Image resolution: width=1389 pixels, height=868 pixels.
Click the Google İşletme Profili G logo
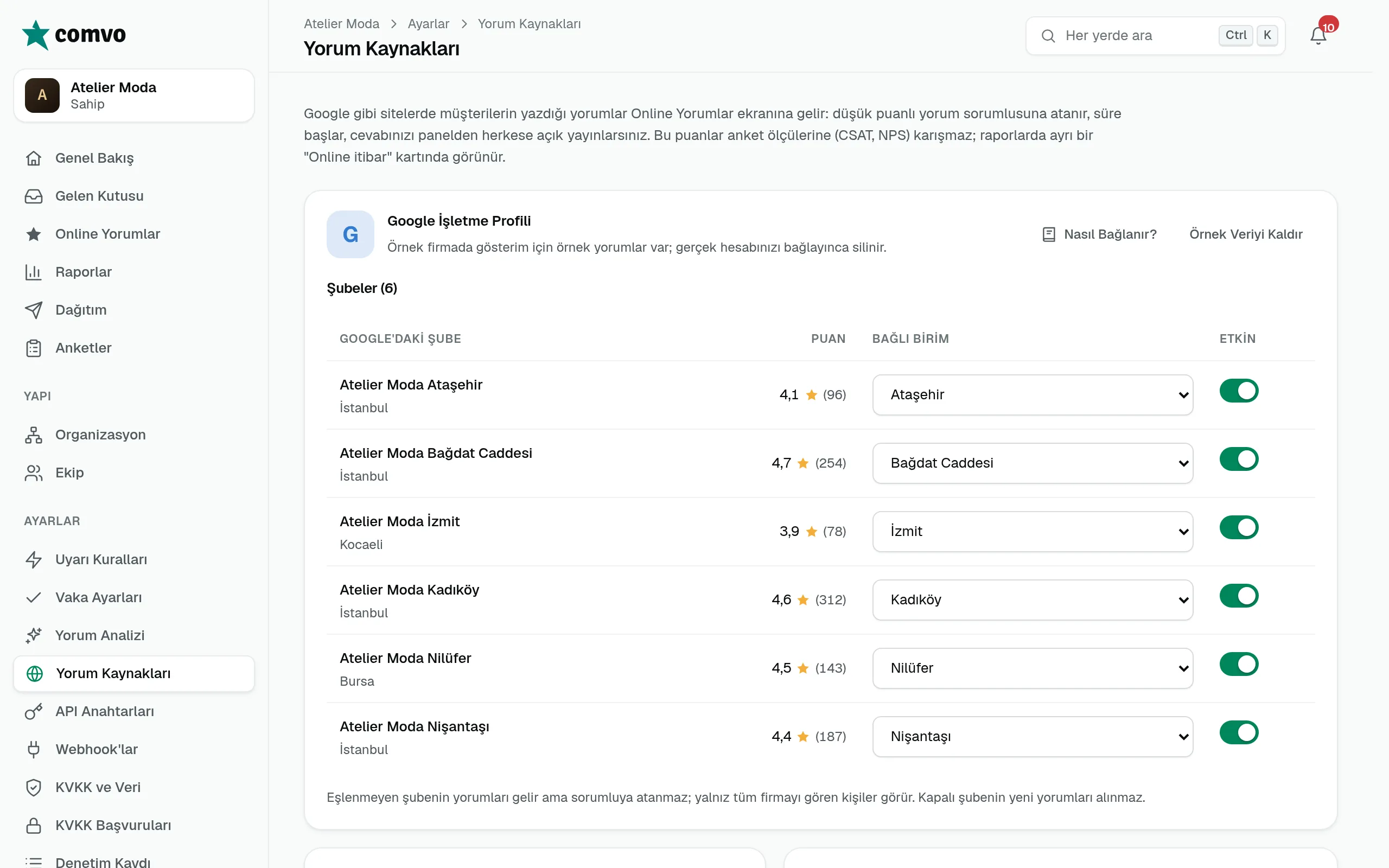[350, 234]
